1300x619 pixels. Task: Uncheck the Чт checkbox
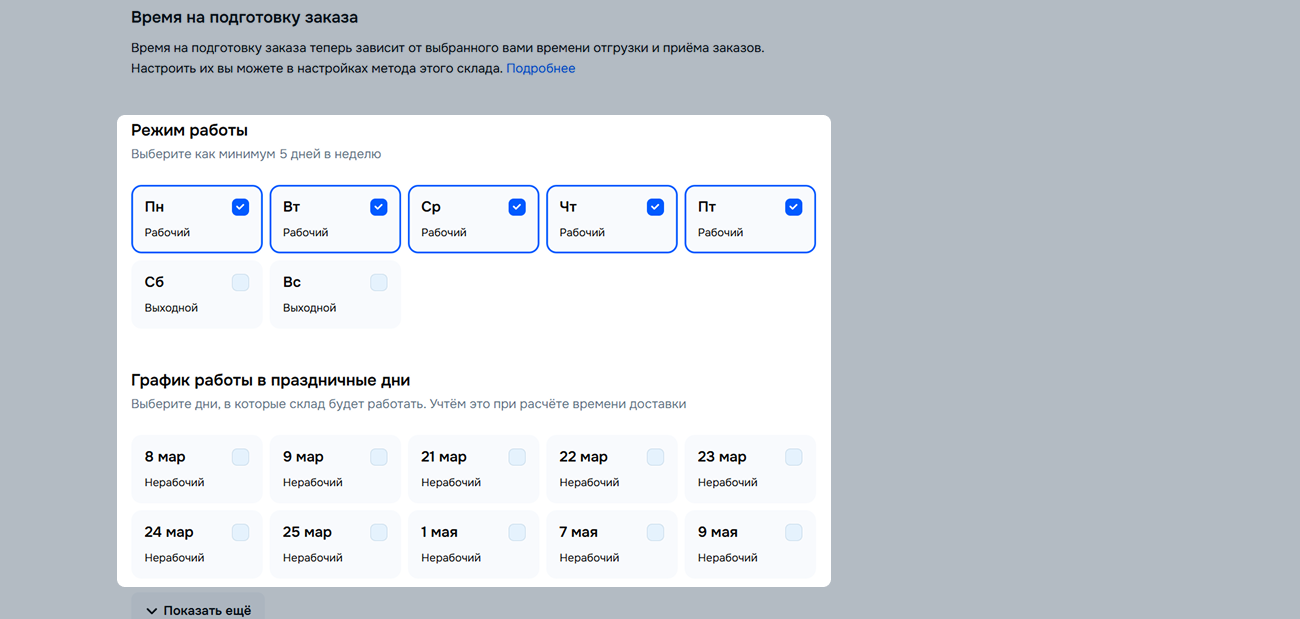655,207
